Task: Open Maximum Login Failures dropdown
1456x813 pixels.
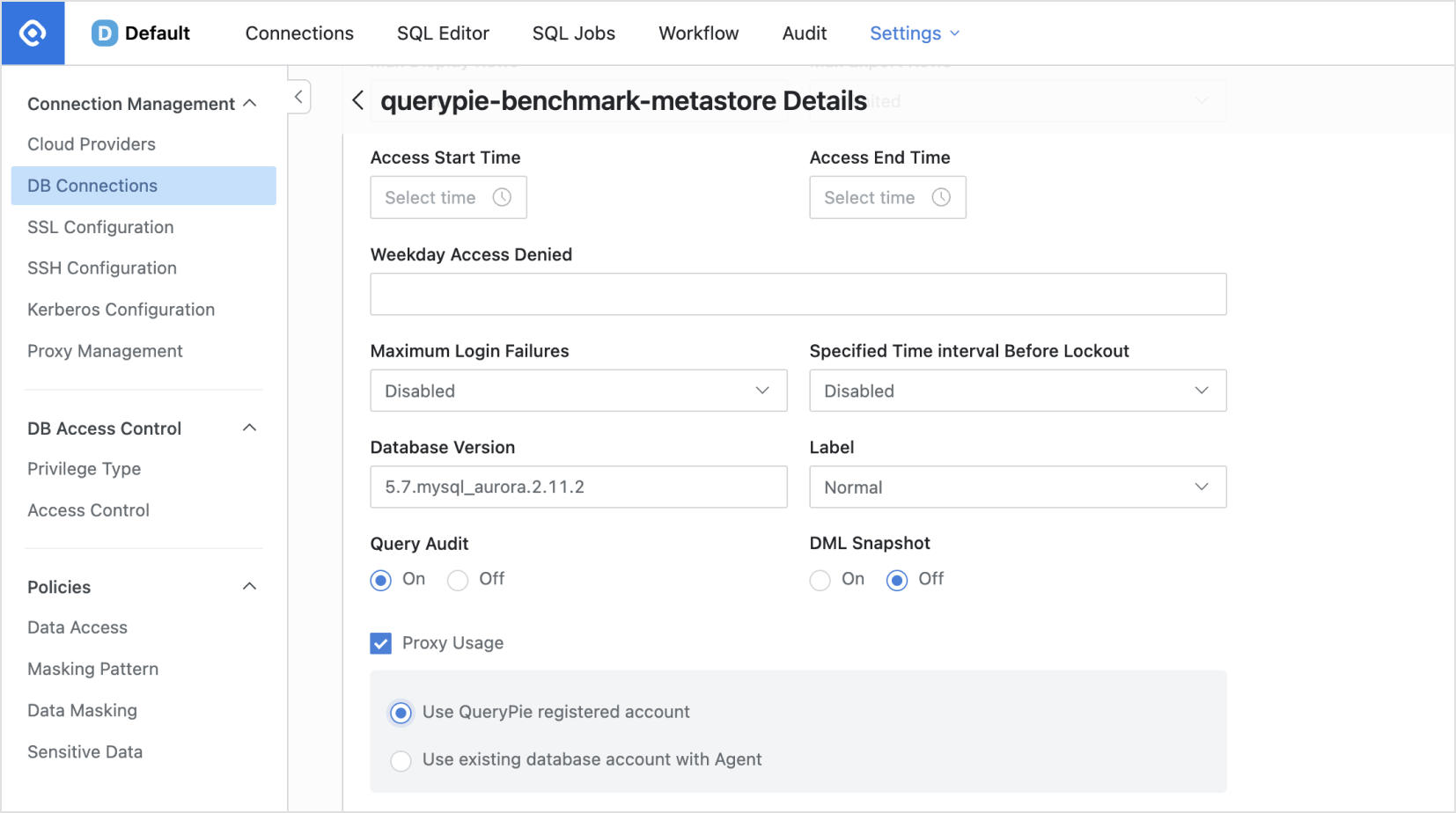Action: pos(578,391)
